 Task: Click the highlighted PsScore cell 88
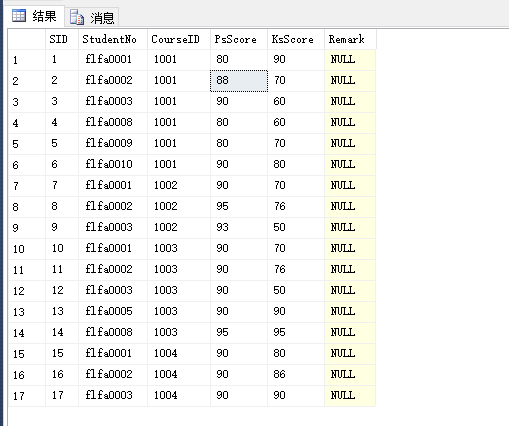coord(239,81)
